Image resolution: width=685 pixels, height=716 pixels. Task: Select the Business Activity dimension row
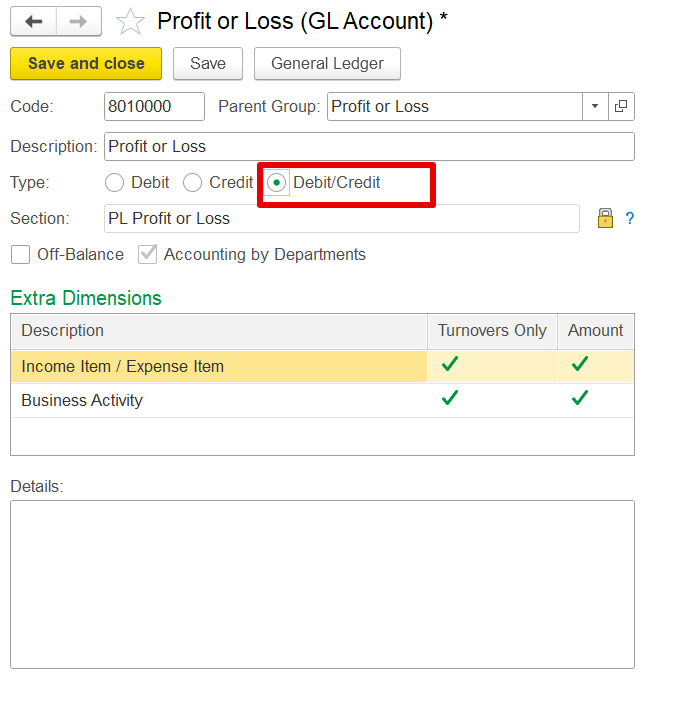[x=322, y=400]
